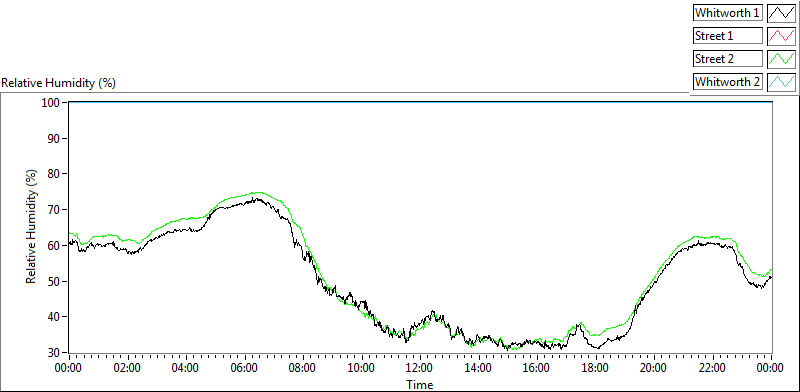
Task: Click the rotated Relative Humidity y-axis title
Action: pyautogui.click(x=31, y=227)
